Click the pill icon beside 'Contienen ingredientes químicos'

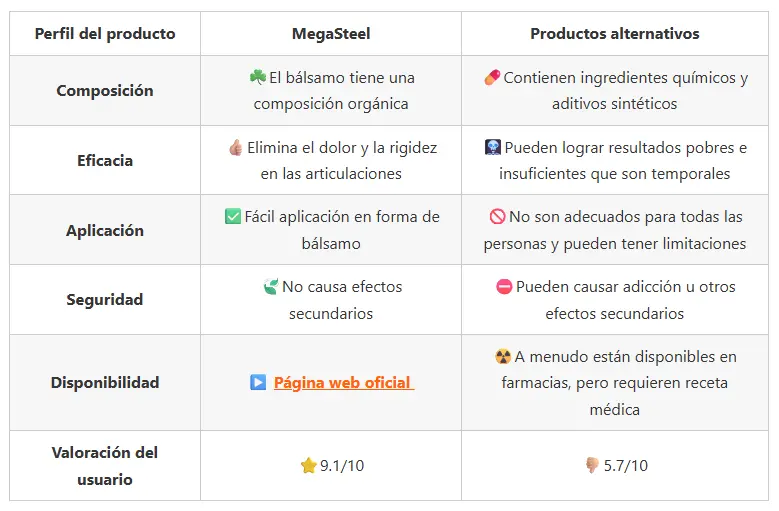[491, 77]
